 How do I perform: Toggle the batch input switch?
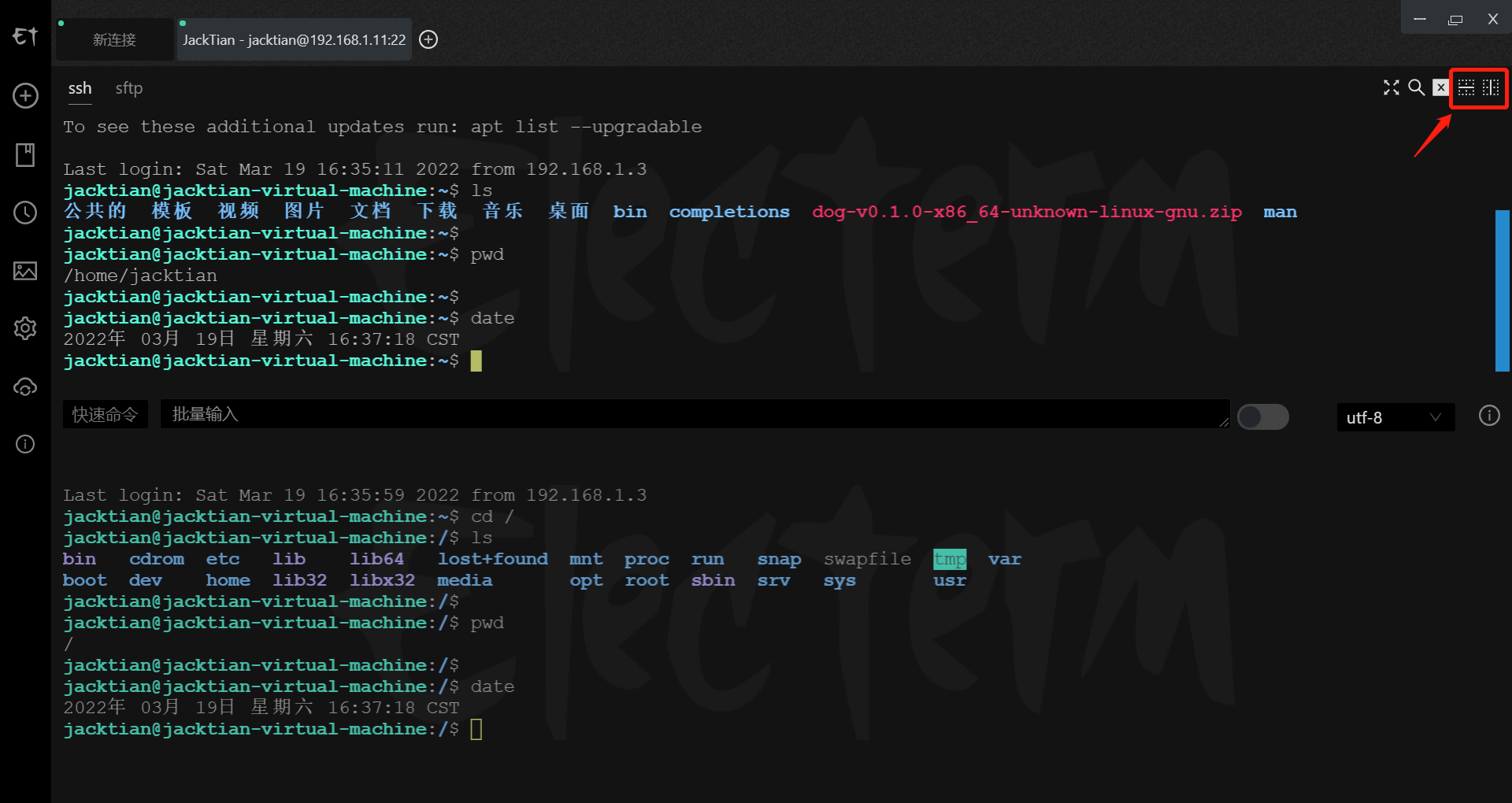point(1263,416)
